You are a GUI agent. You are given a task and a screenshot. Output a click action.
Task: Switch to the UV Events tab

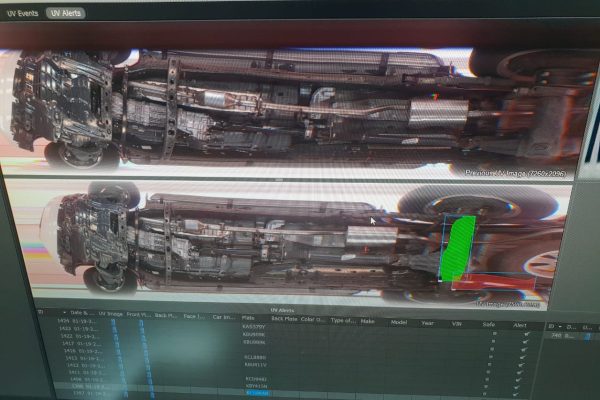pos(23,13)
